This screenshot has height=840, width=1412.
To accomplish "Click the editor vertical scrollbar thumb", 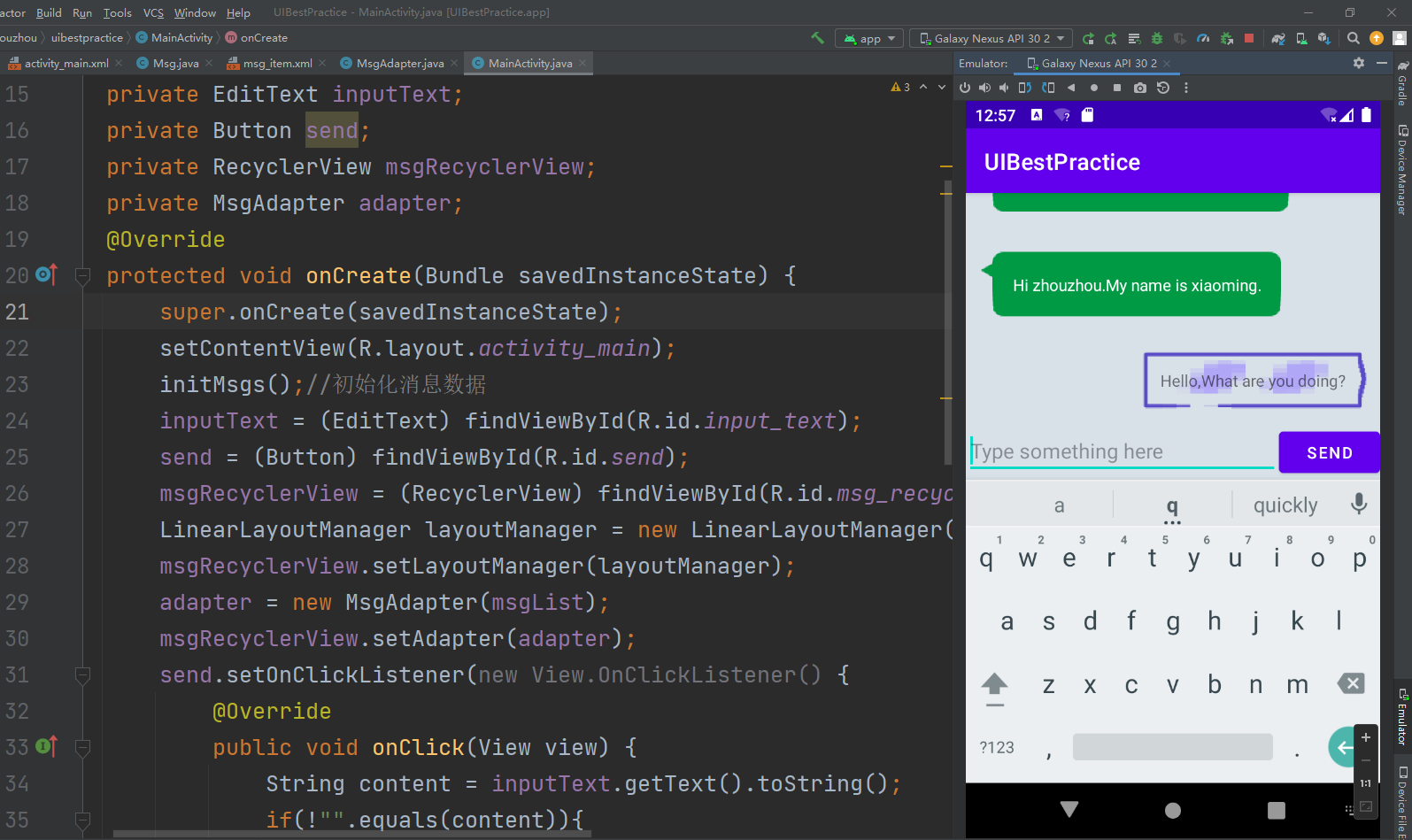I will tap(947, 324).
